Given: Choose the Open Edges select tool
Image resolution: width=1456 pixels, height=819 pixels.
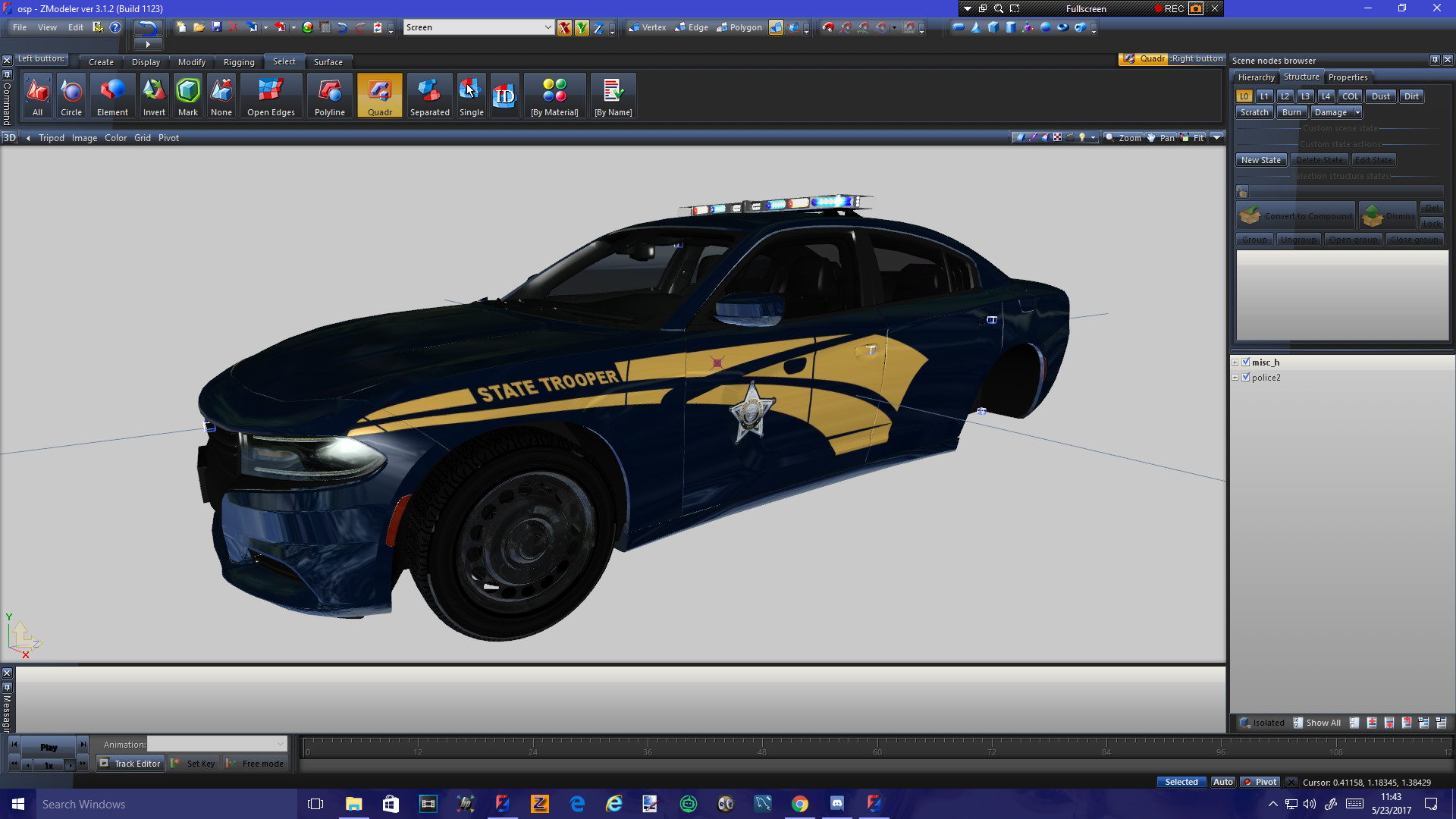Looking at the screenshot, I should (271, 96).
